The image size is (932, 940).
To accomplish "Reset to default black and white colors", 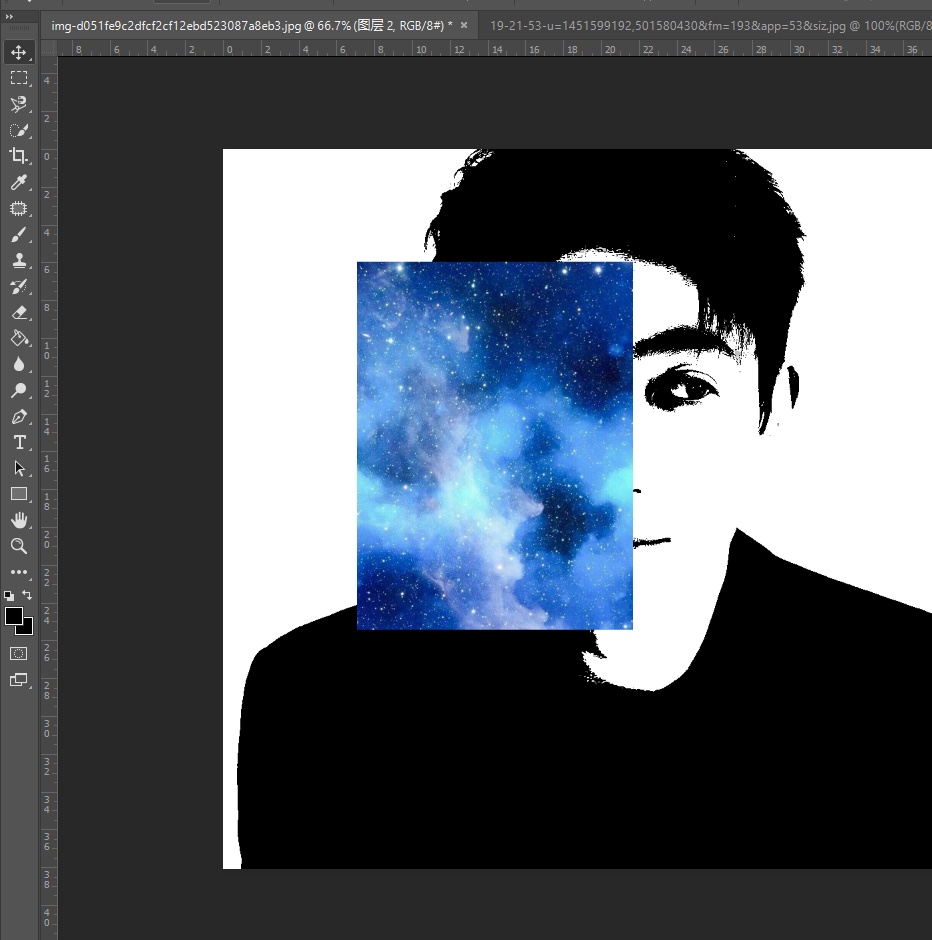I will 9,595.
